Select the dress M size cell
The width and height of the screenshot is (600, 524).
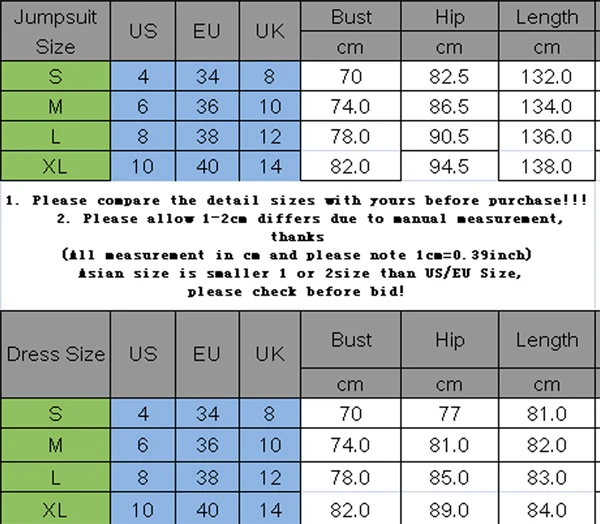pyautogui.click(x=55, y=445)
